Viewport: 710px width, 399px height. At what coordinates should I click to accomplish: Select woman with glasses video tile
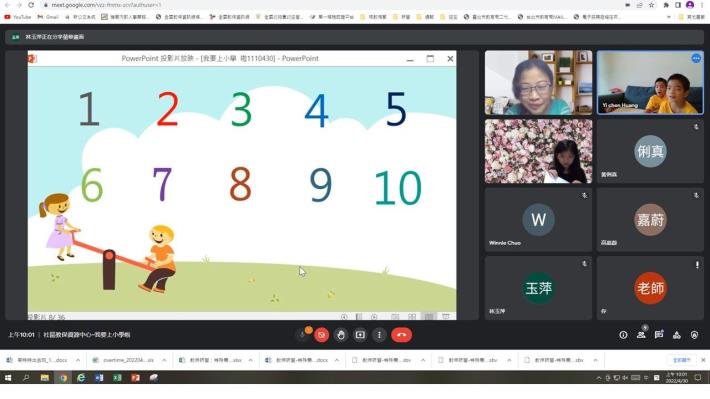click(x=538, y=82)
